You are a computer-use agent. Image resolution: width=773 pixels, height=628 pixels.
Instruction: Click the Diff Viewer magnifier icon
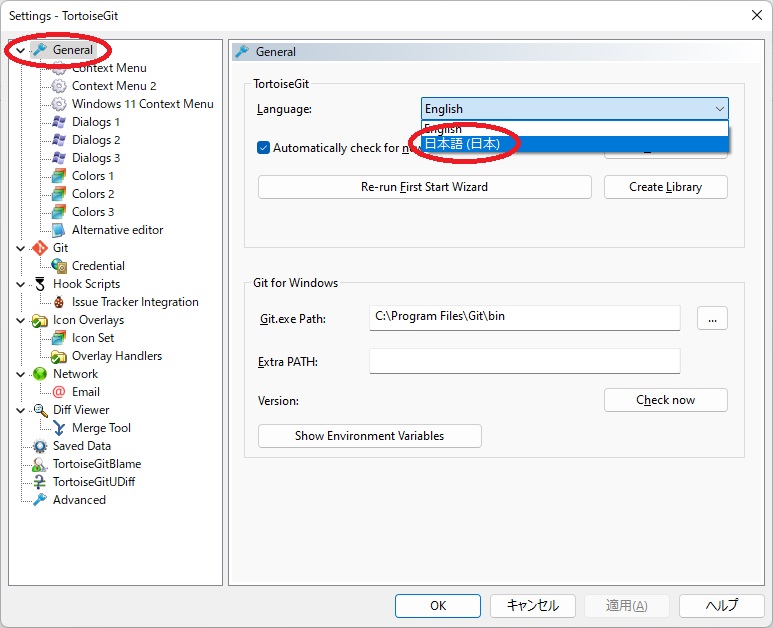coord(40,410)
